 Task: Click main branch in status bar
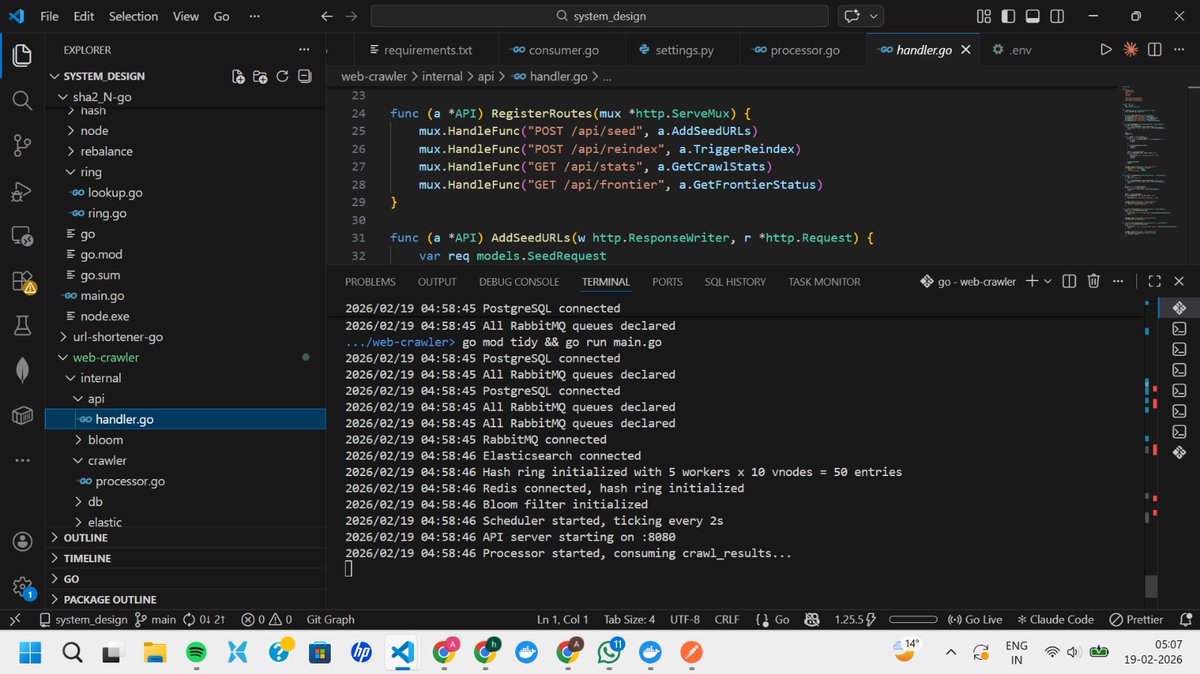coord(156,620)
